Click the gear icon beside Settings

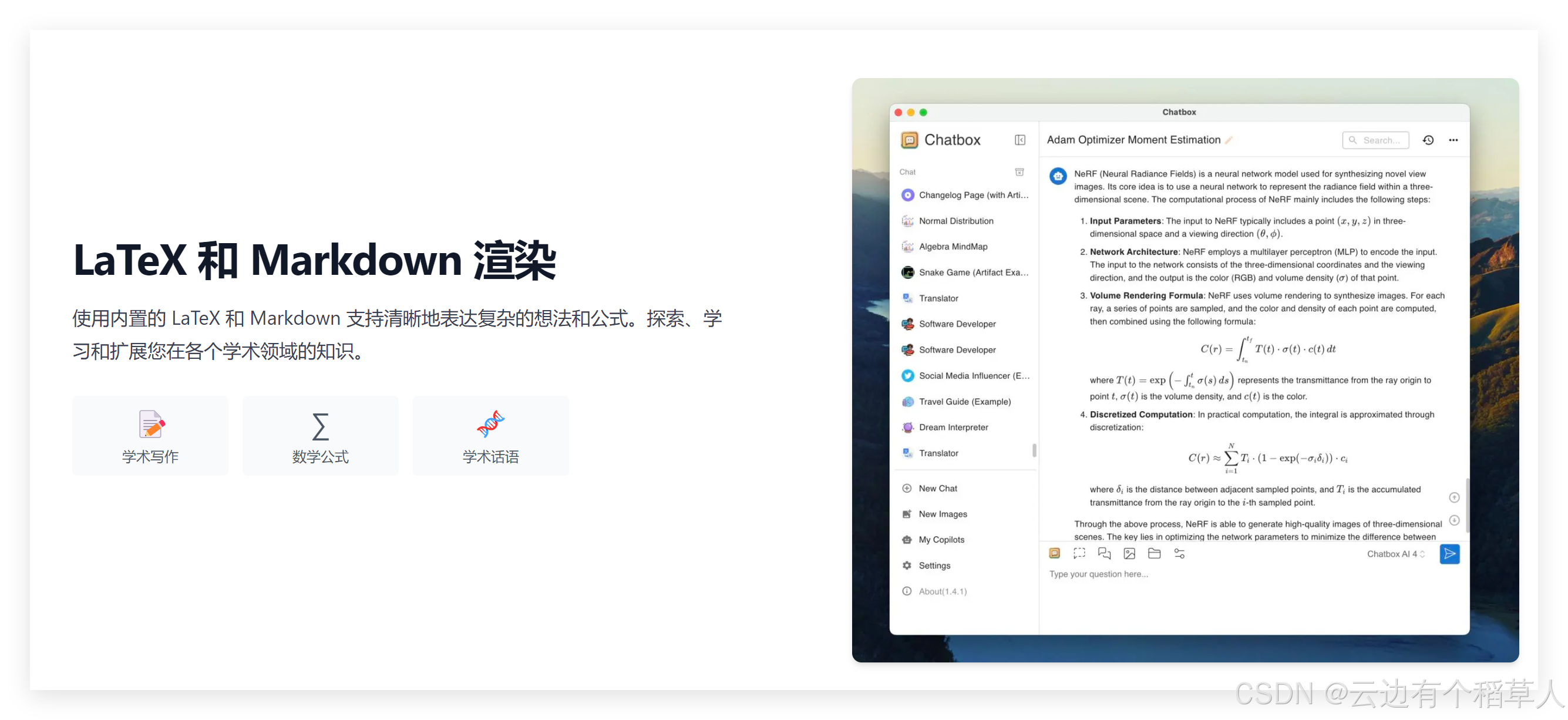tap(906, 566)
